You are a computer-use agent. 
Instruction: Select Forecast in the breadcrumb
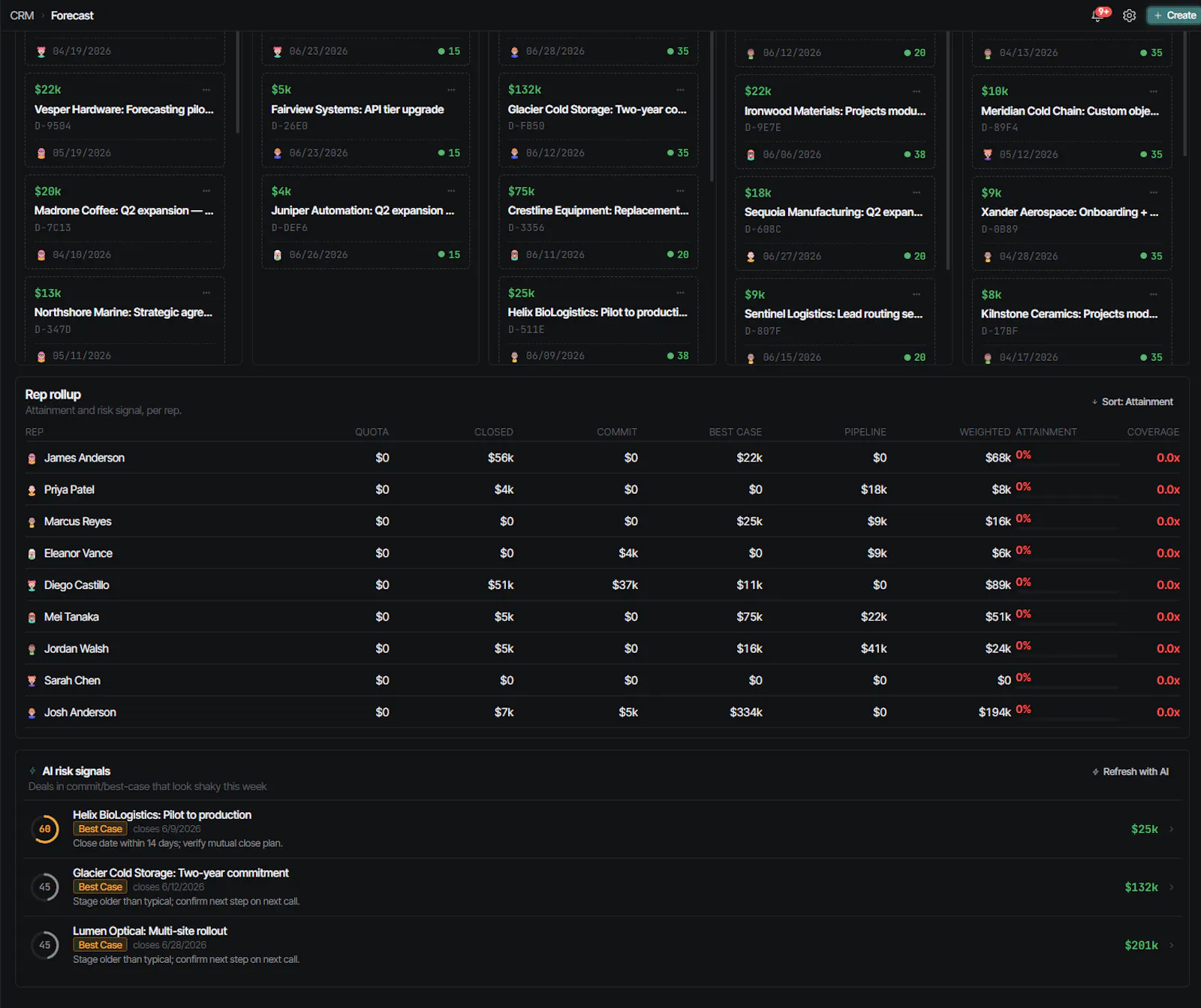(72, 16)
